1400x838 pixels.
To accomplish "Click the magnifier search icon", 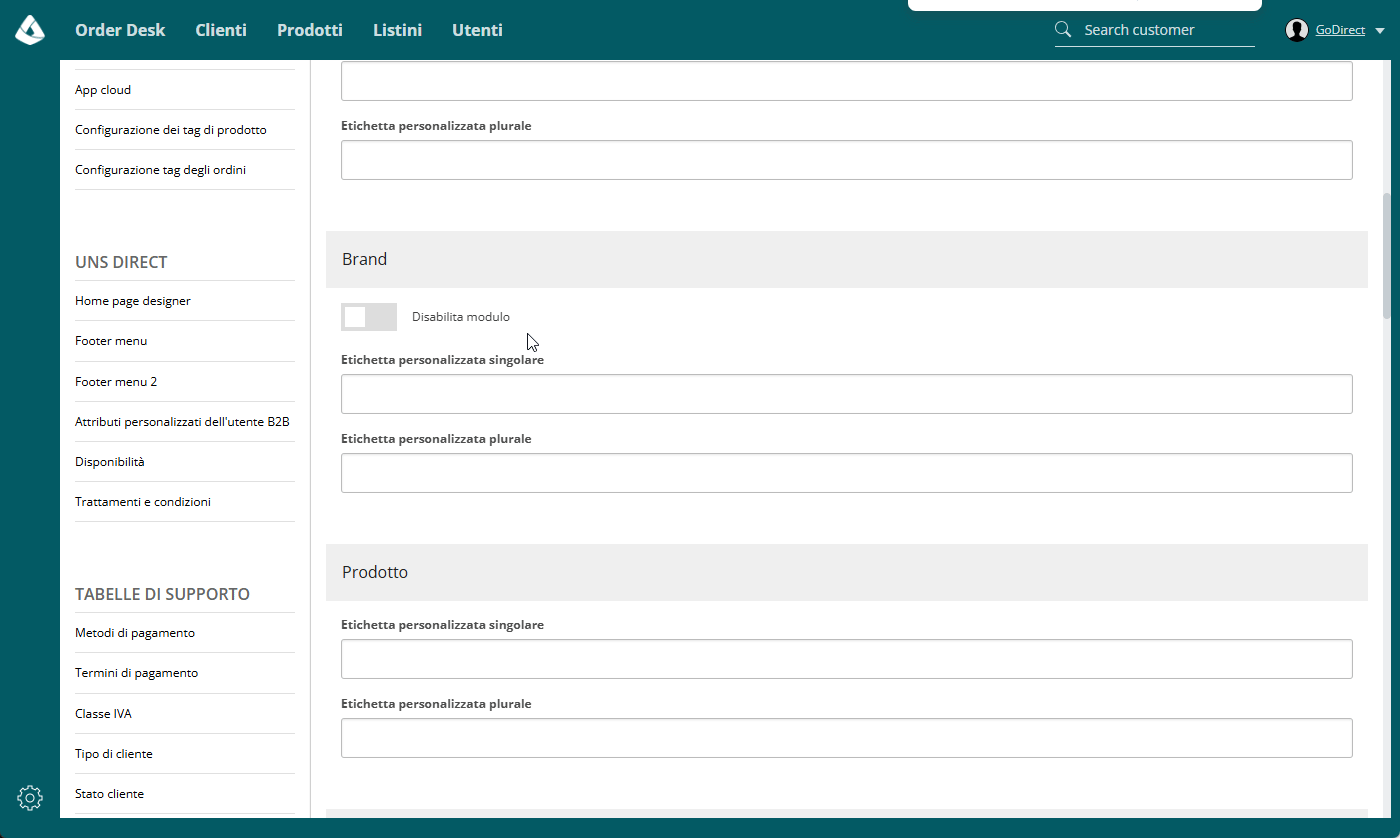I will pos(1063,29).
